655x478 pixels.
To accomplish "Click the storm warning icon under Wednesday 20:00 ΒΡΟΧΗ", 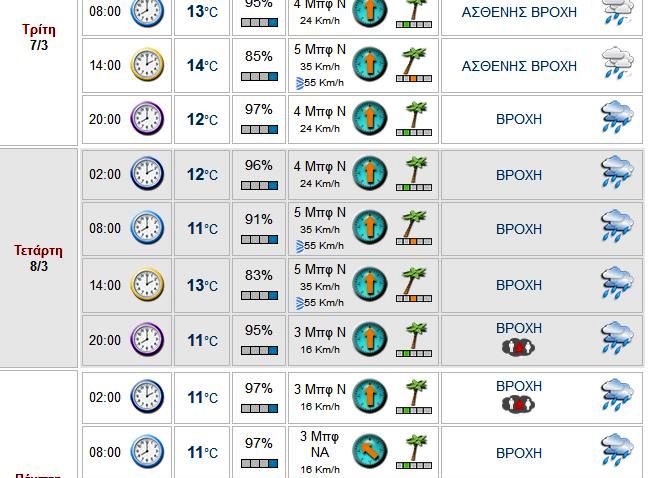I will pyautogui.click(x=518, y=347).
